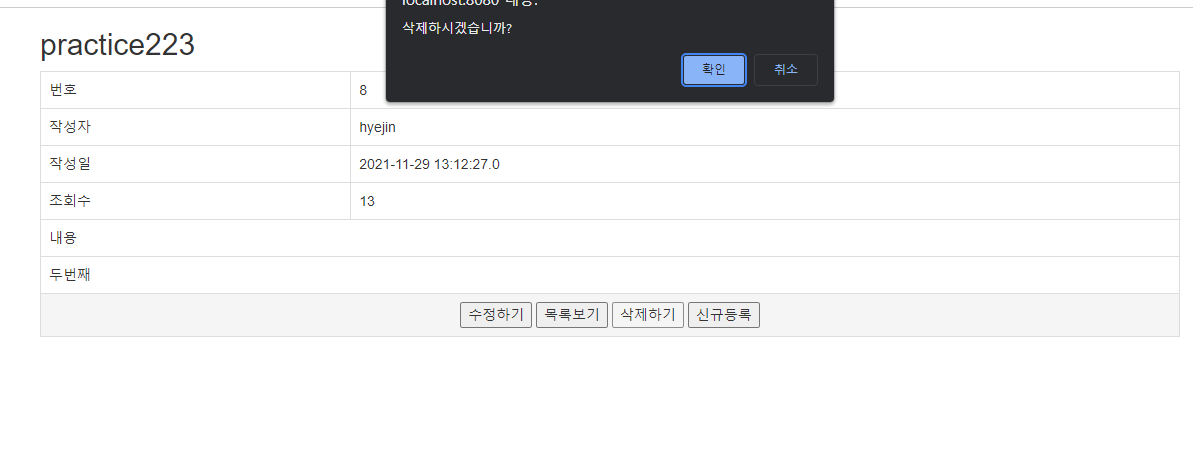Confirm deletion with the 확인 button
Image resolution: width=1193 pixels, height=462 pixels.
coord(714,70)
